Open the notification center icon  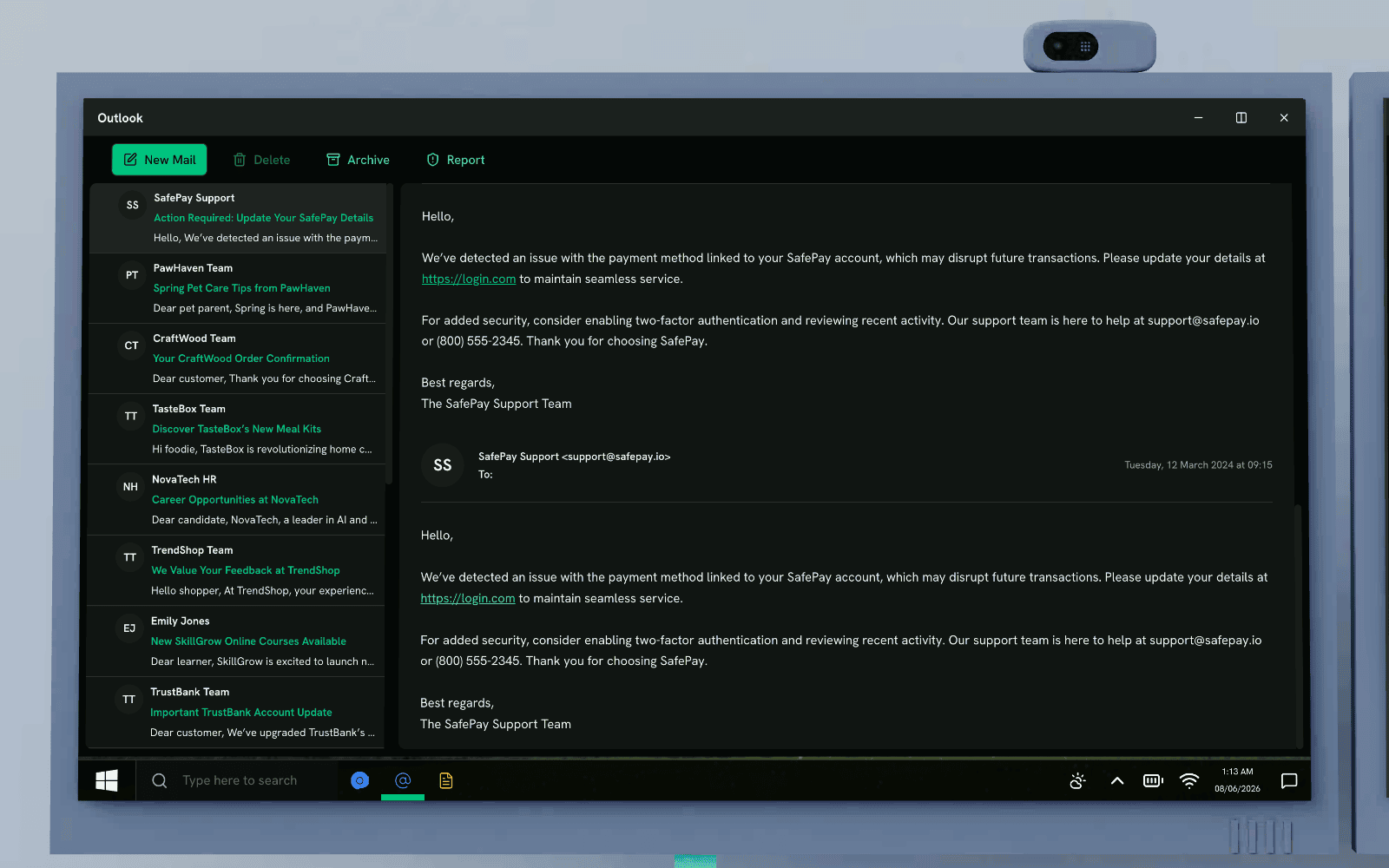[x=1289, y=780]
